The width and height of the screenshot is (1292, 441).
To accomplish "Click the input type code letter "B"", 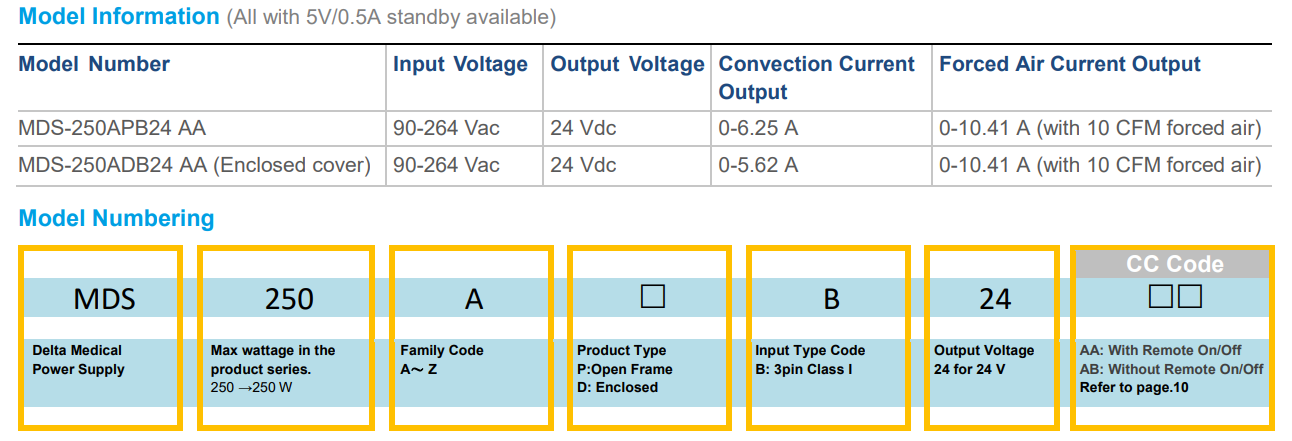I will point(831,299).
